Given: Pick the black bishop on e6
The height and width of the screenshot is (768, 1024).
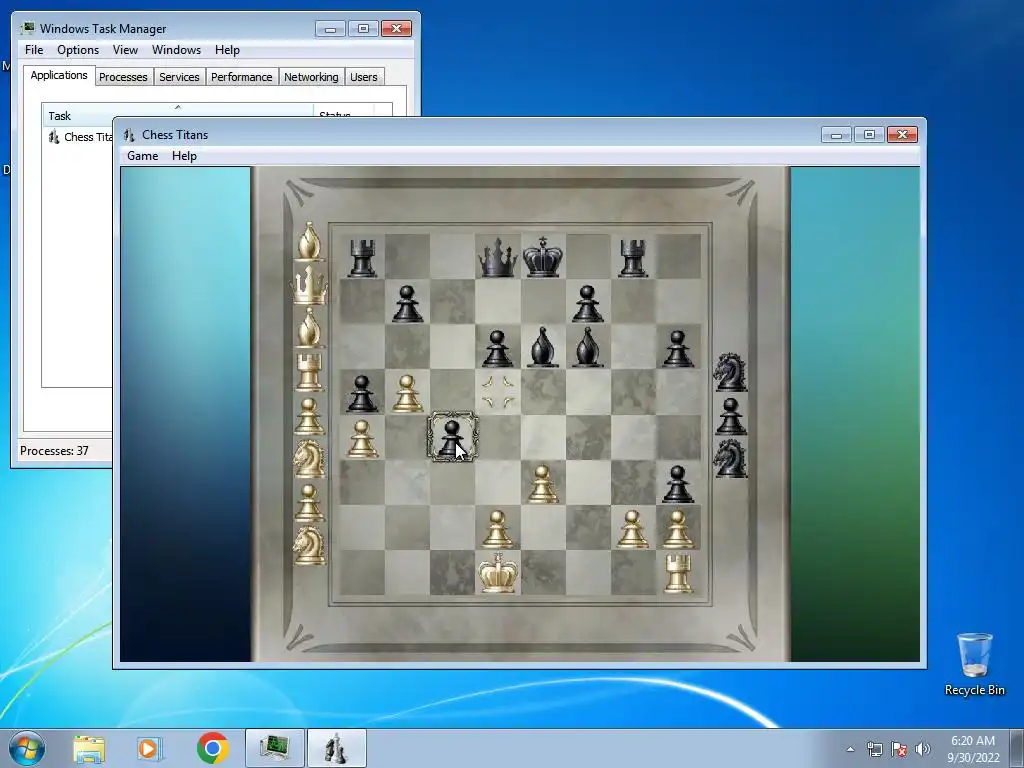Looking at the screenshot, I should pyautogui.click(x=543, y=347).
